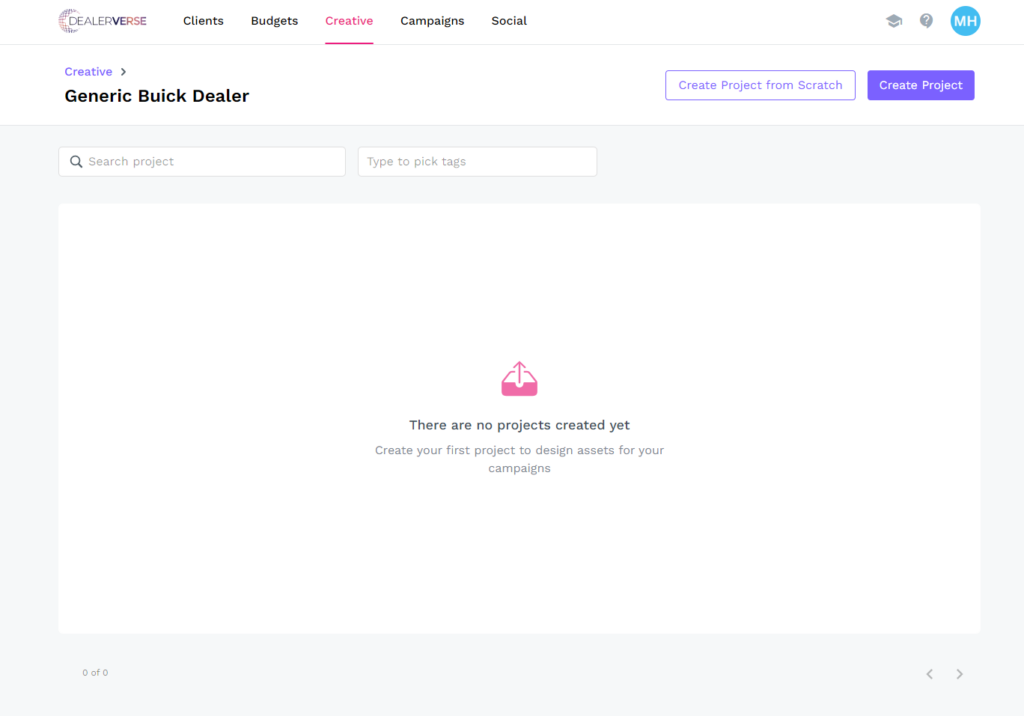Click the DealerVerse logo
The image size is (1024, 716).
102,21
